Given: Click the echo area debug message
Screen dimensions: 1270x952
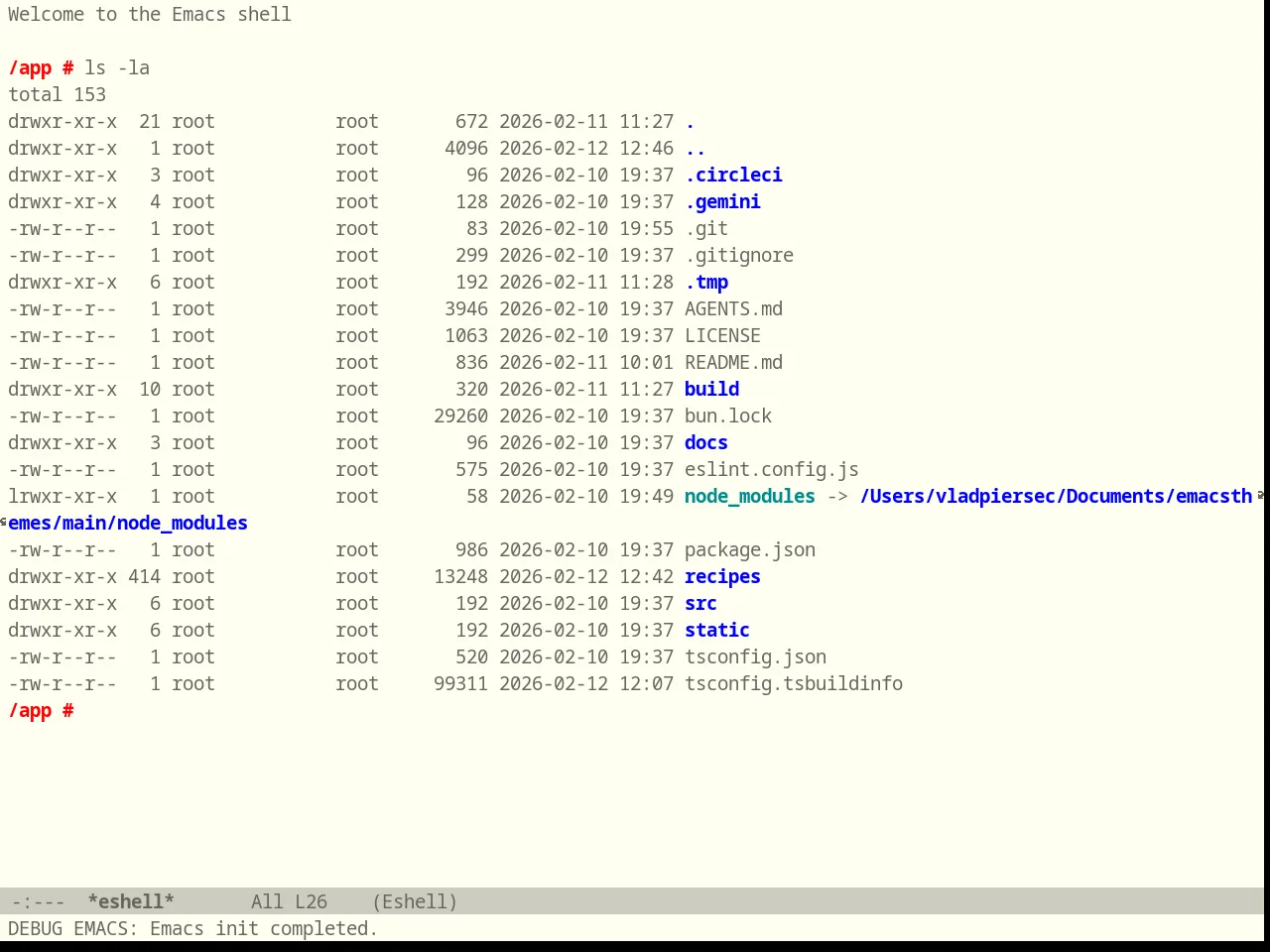Looking at the screenshot, I should (192, 929).
